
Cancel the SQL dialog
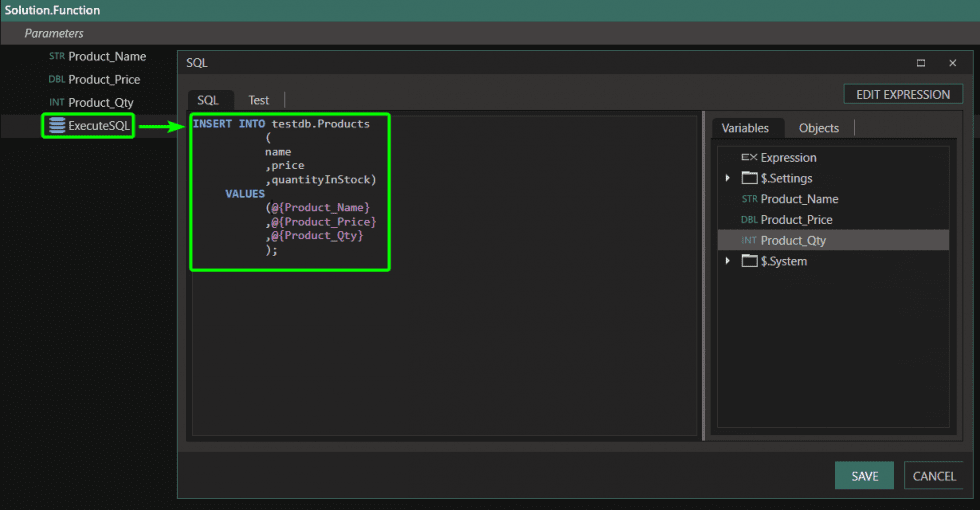pos(934,476)
